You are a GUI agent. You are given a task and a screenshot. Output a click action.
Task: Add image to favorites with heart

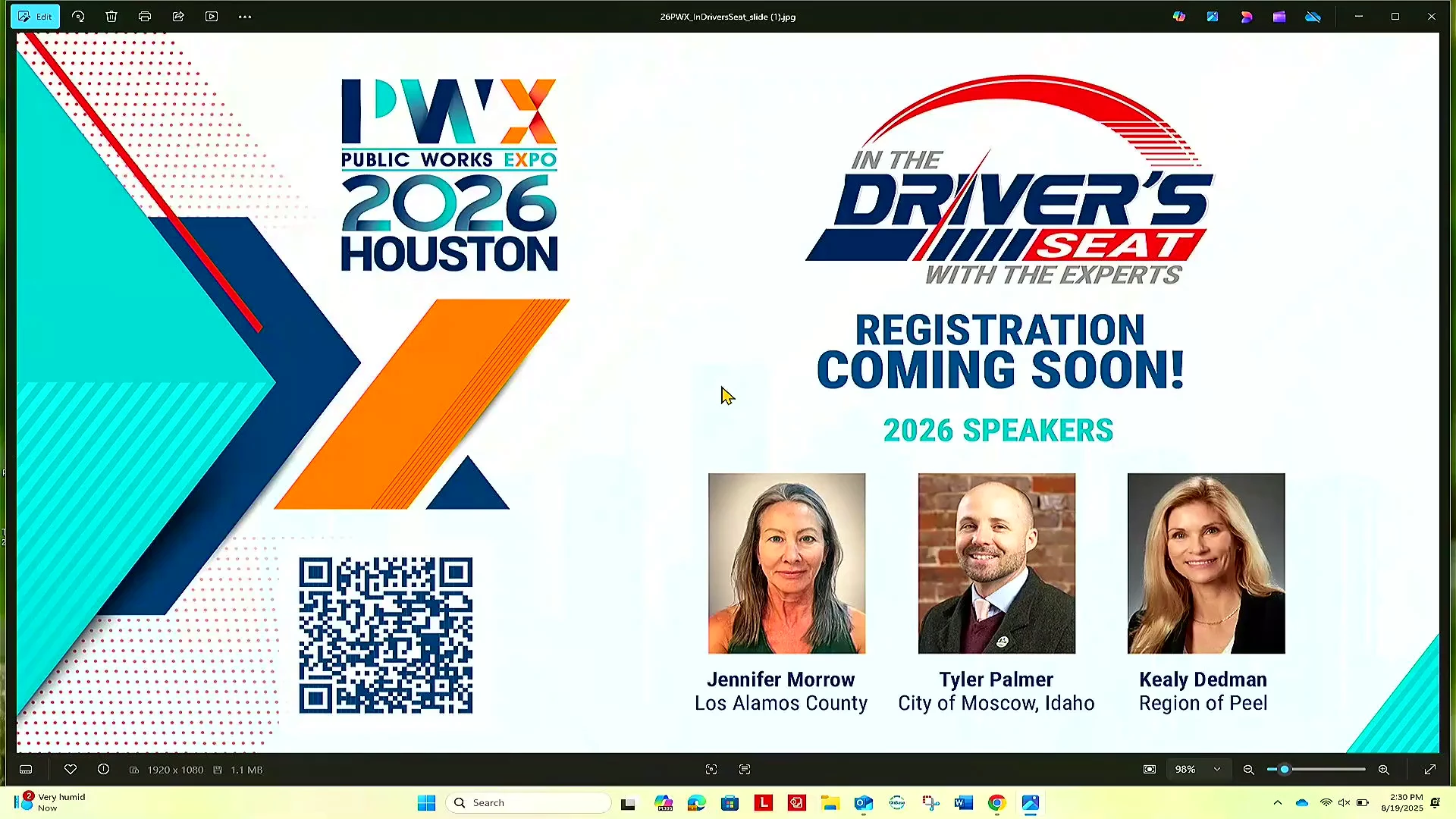coord(71,770)
